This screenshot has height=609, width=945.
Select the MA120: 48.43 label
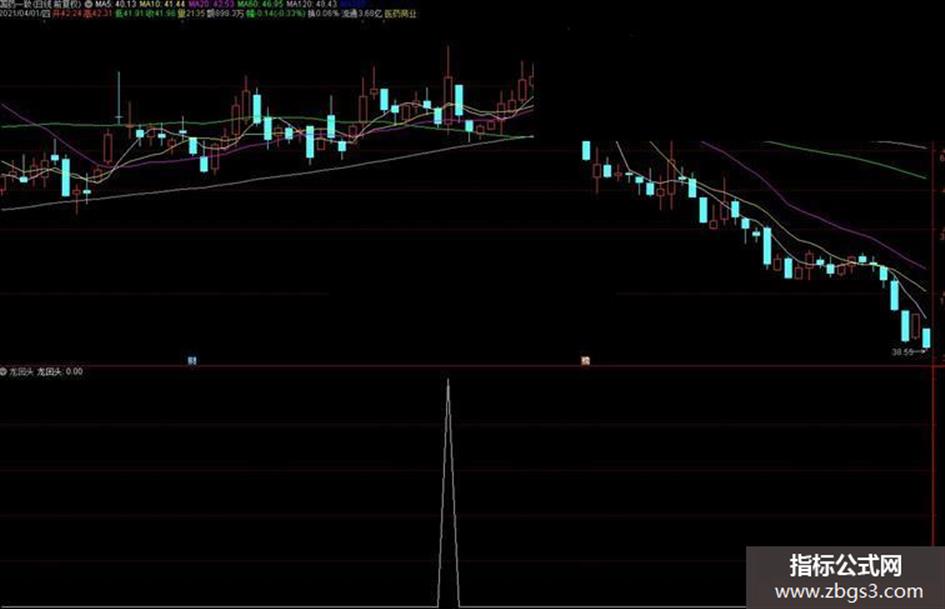(x=312, y=4)
